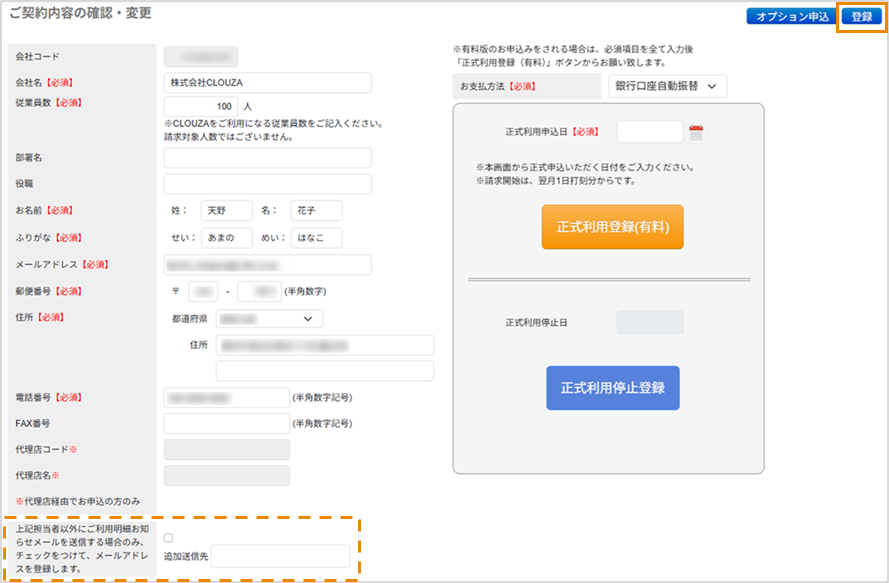889x583 pixels.
Task: Tick the additional recipient notification checkbox
Action: coord(168,538)
